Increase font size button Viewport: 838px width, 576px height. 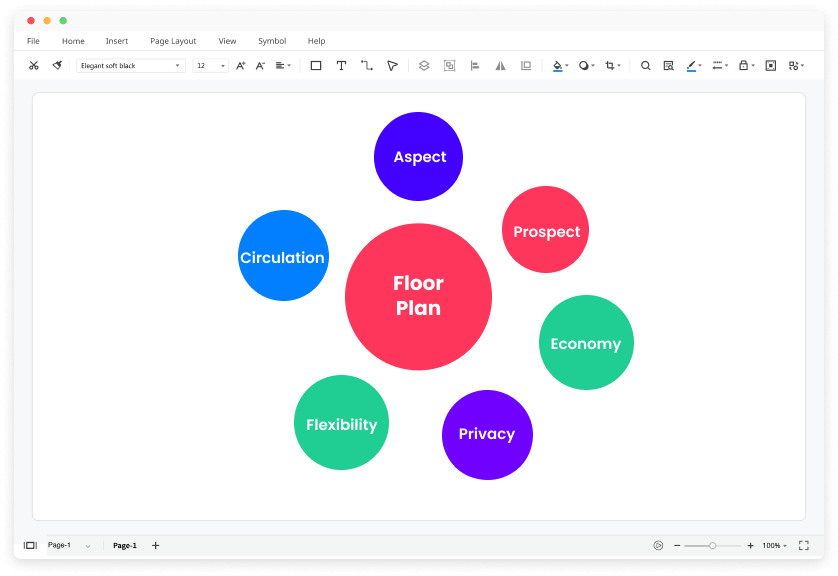coord(240,66)
